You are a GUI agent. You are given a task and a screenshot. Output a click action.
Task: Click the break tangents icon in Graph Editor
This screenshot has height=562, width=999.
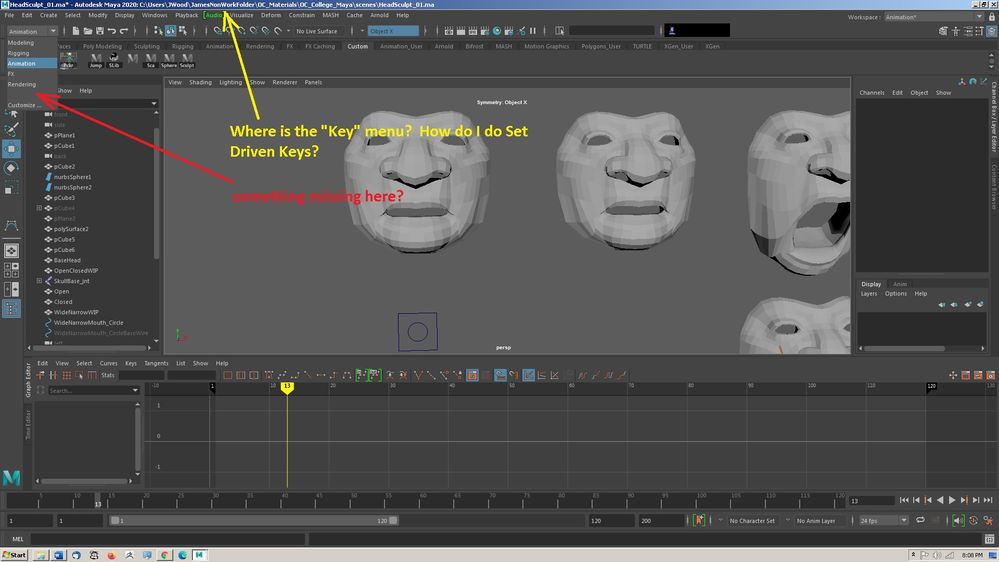pyautogui.click(x=418, y=375)
